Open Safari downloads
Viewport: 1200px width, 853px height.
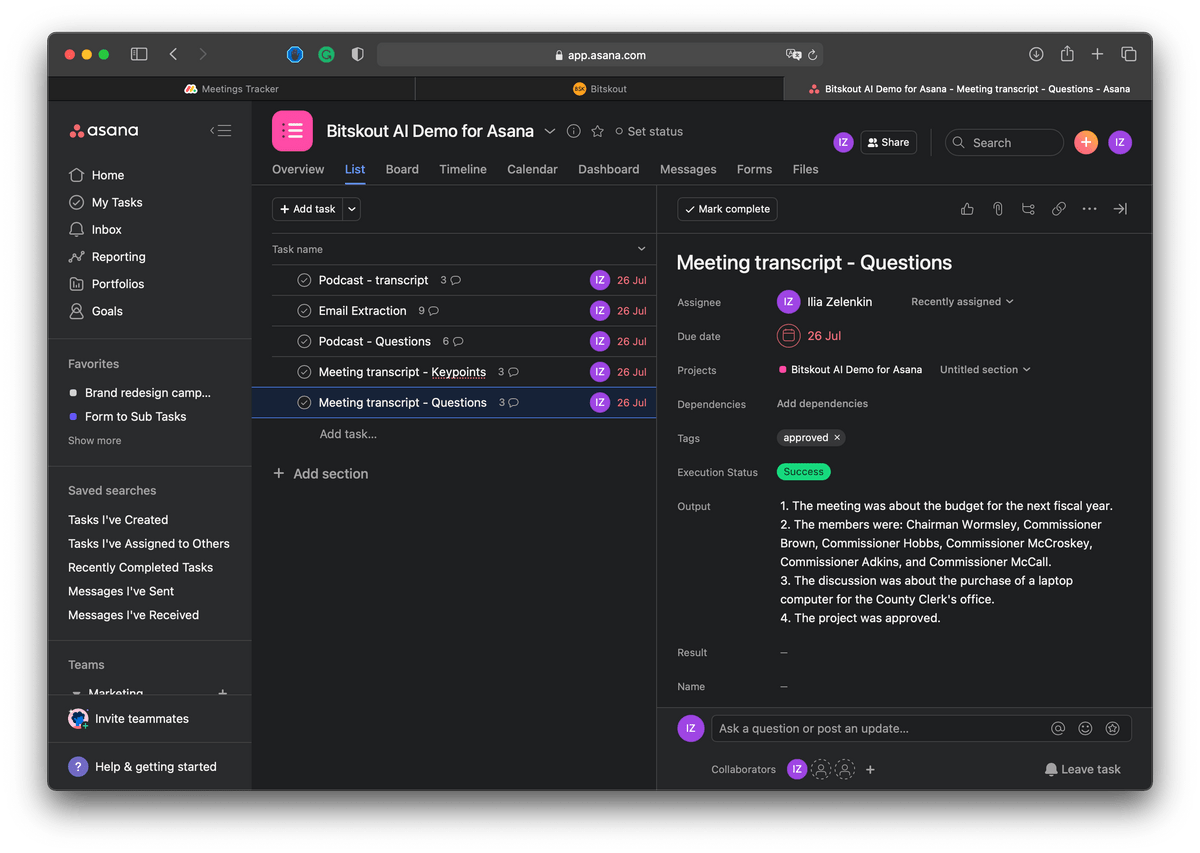pos(1036,54)
